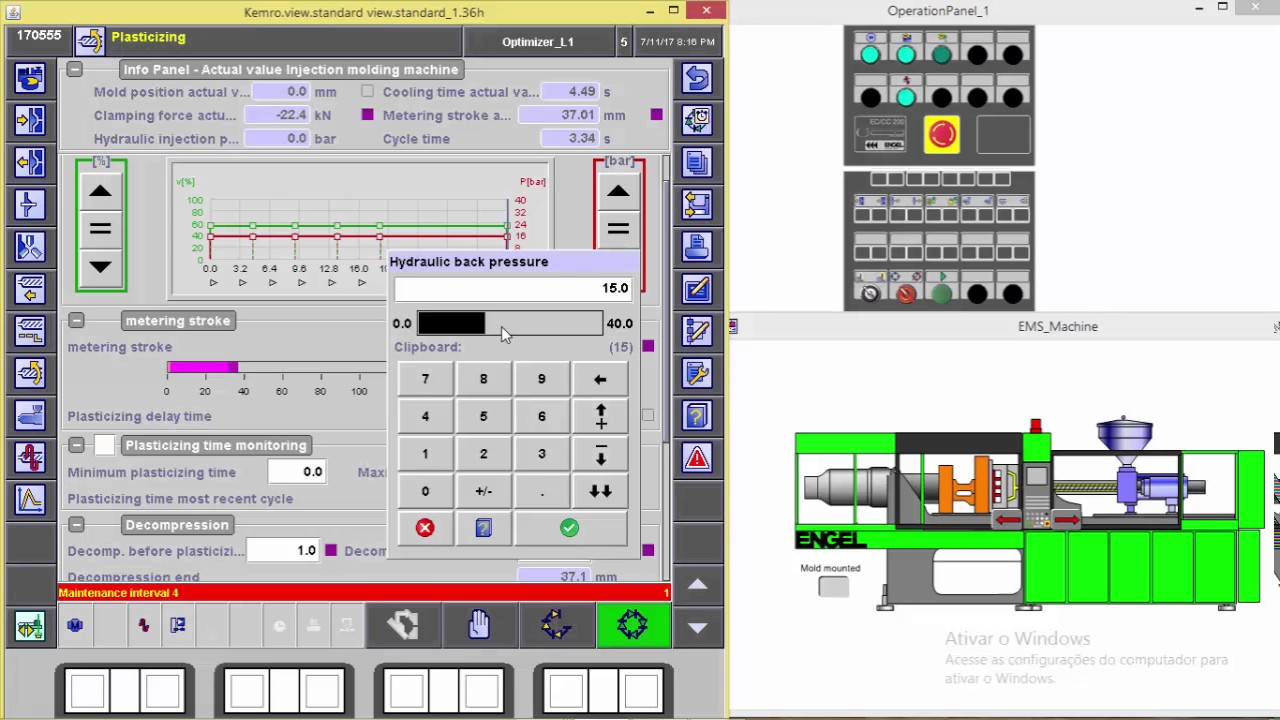The height and width of the screenshot is (720, 1280).
Task: Open the help question-mark icon in right sidebar
Action: tap(697, 415)
